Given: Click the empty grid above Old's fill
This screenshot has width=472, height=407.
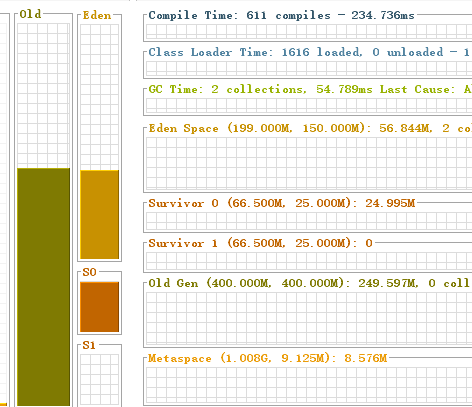Looking at the screenshot, I should coord(44,96).
